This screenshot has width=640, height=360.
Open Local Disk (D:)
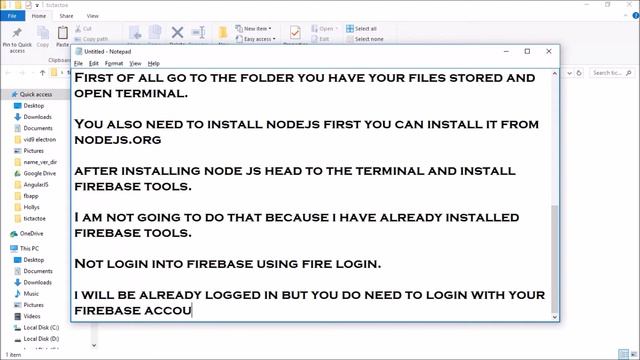click(x=41, y=339)
